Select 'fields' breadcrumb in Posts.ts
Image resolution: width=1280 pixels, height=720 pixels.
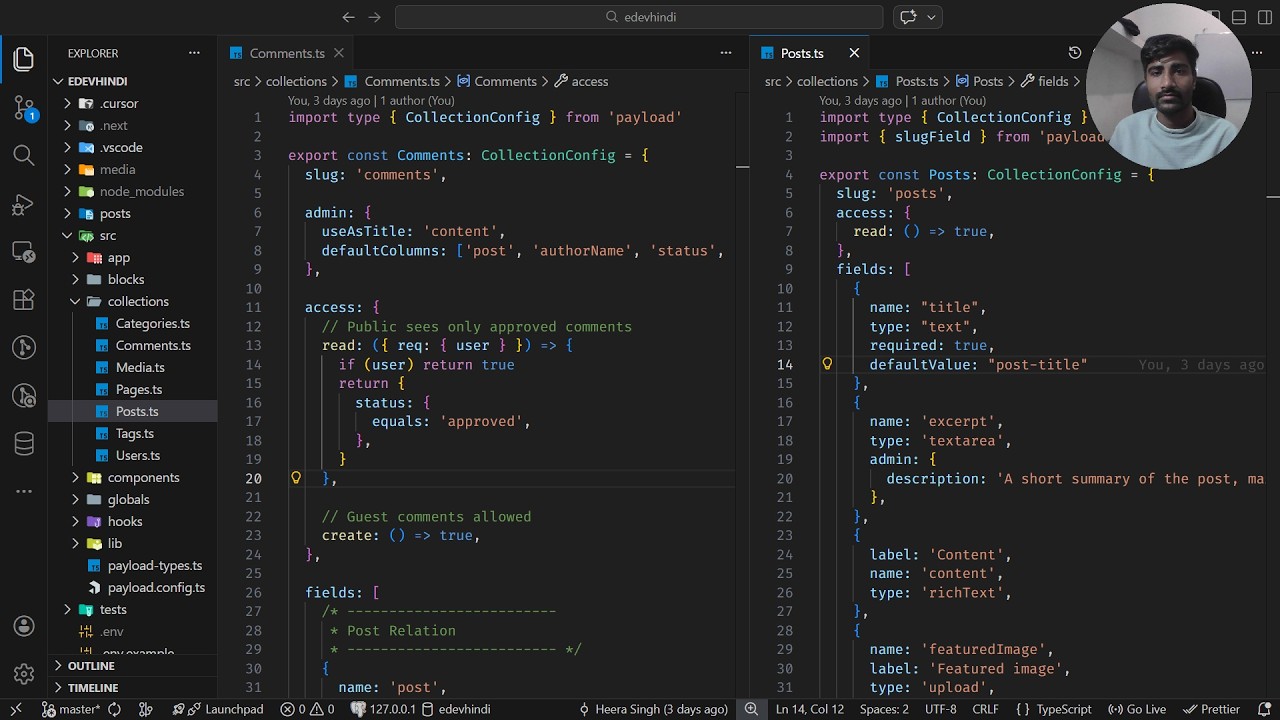point(1044,81)
